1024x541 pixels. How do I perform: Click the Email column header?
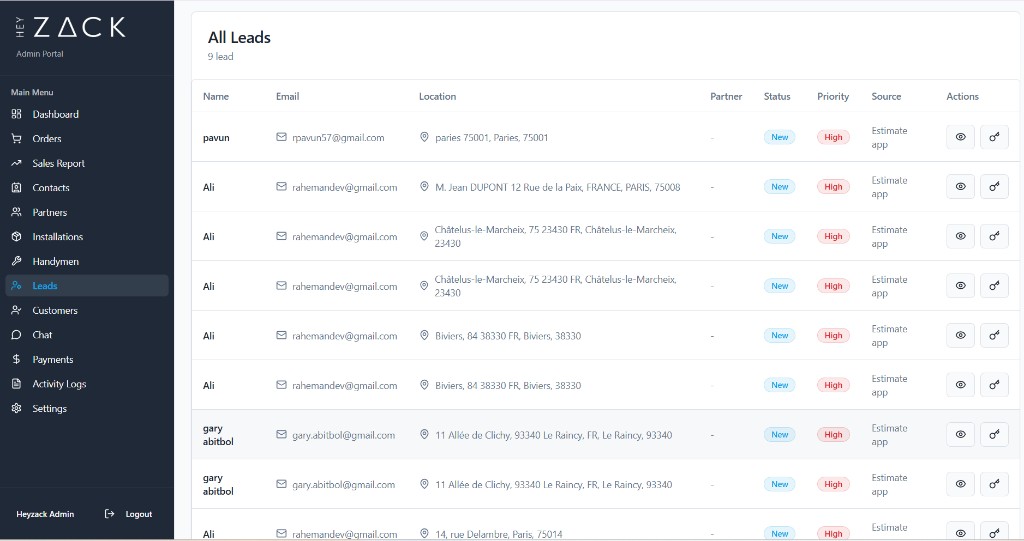287,96
